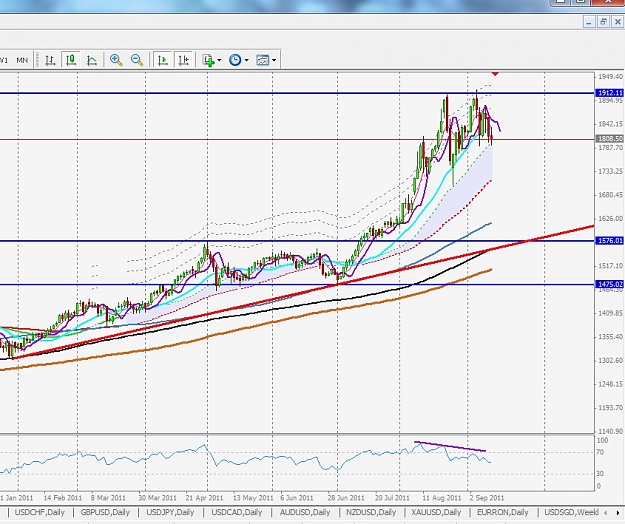Click the RSI level 30 label
This screenshot has width=625, height=524.
[600, 473]
